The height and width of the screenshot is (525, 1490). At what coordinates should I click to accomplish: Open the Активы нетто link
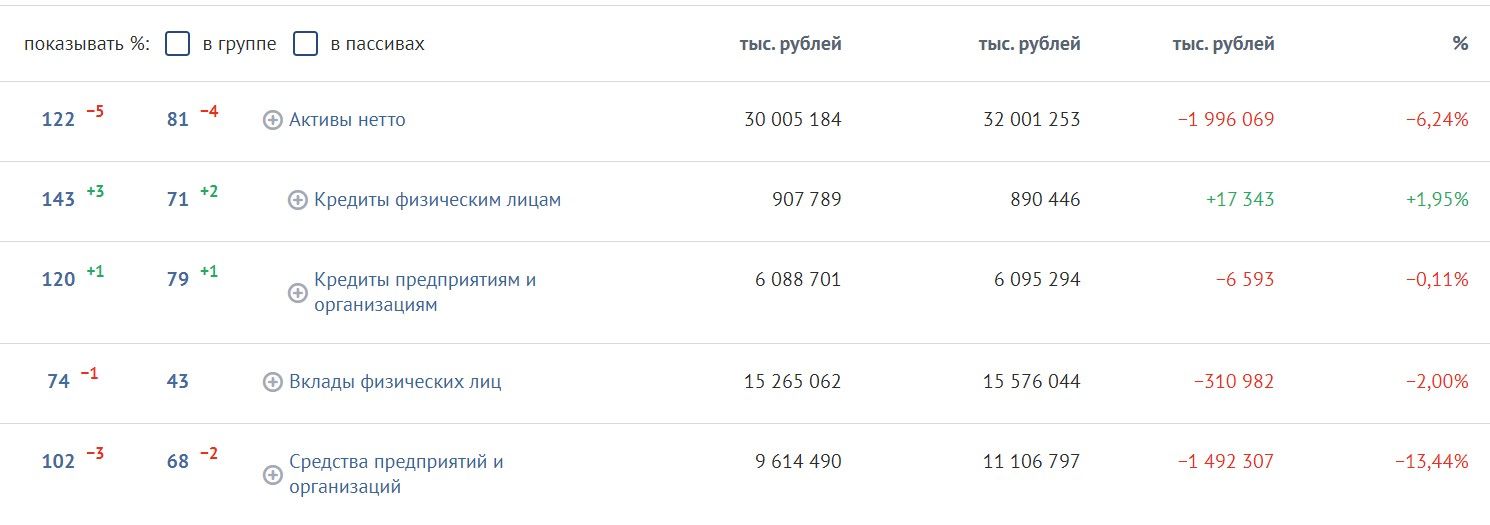tap(347, 120)
